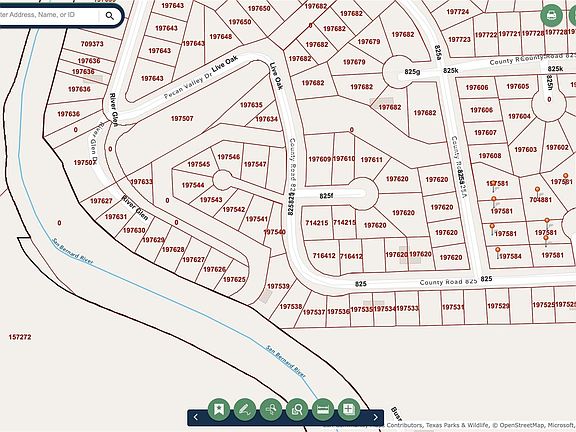Go to next toolbar page arrow
The height and width of the screenshot is (432, 576).
(x=375, y=417)
